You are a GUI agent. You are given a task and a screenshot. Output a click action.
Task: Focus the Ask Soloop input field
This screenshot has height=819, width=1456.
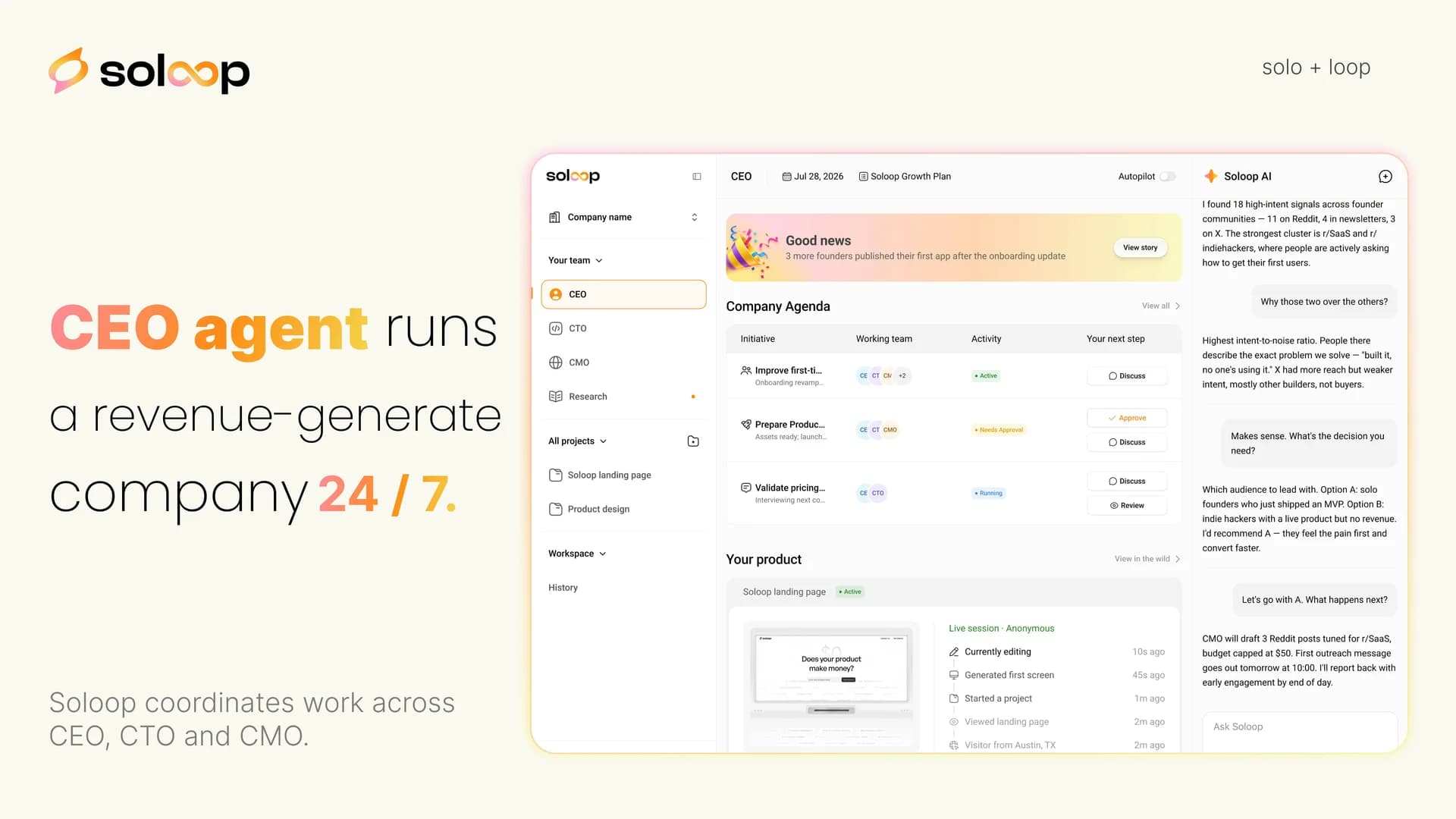(1299, 731)
